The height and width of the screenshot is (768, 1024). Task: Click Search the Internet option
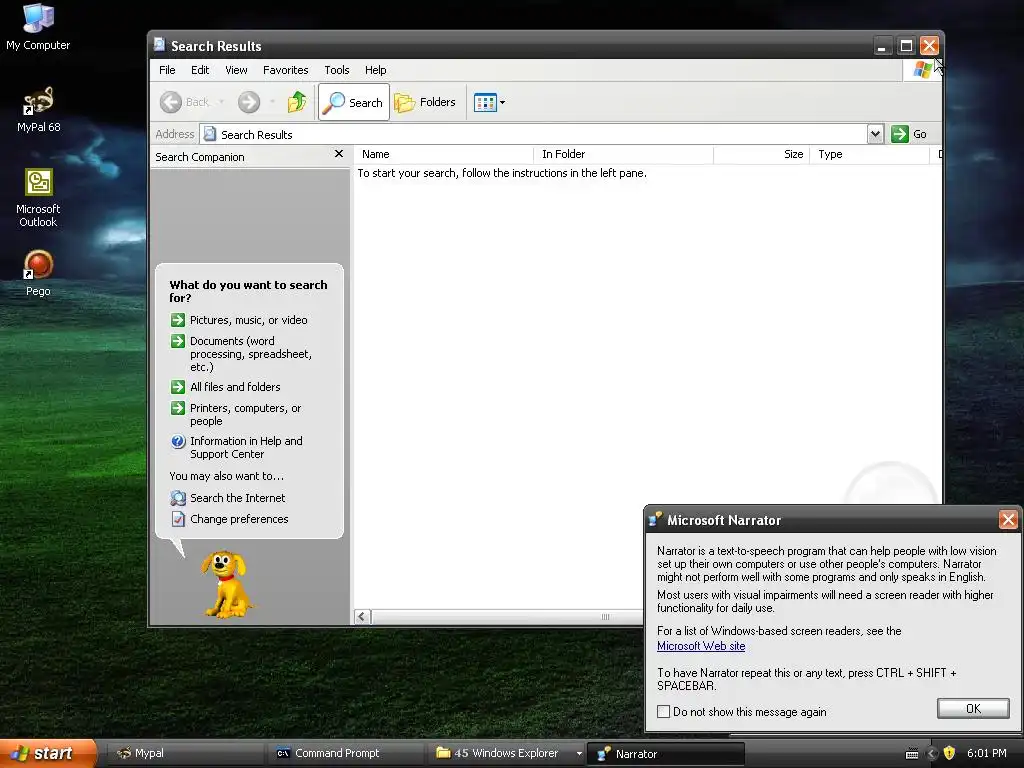(228, 498)
